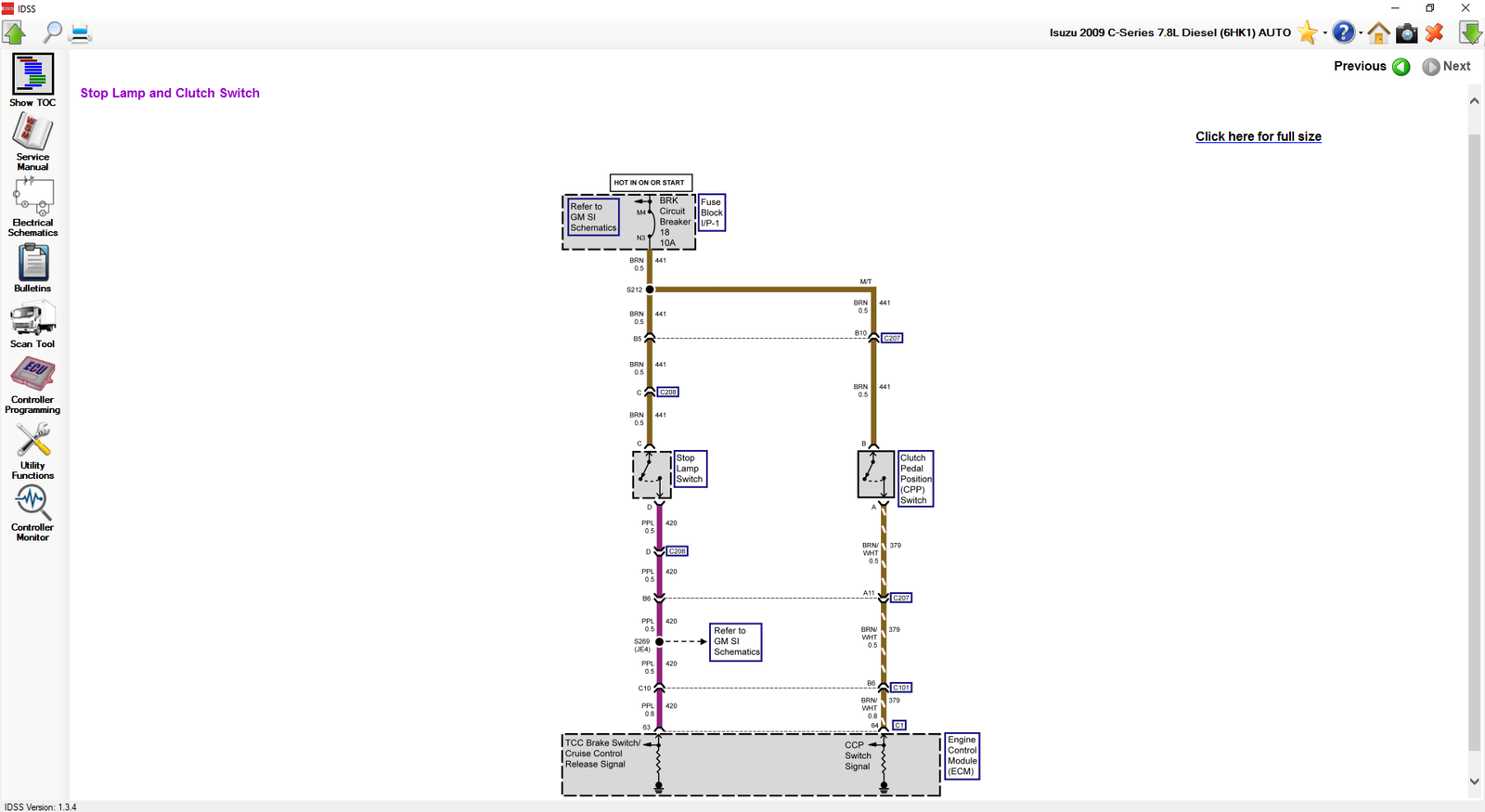Click 'Refer to GM SI Schematics' near S269
The image size is (1485, 812).
[x=736, y=641]
